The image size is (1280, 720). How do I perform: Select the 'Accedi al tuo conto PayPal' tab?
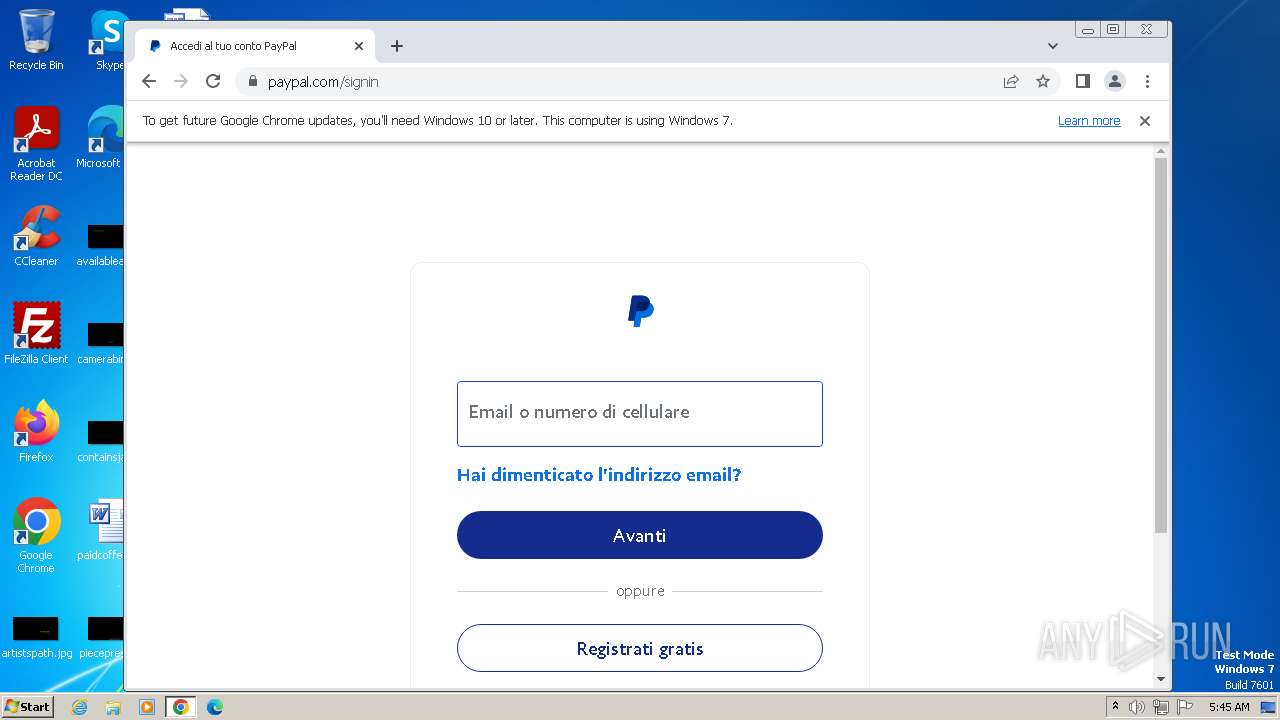pyautogui.click(x=255, y=46)
